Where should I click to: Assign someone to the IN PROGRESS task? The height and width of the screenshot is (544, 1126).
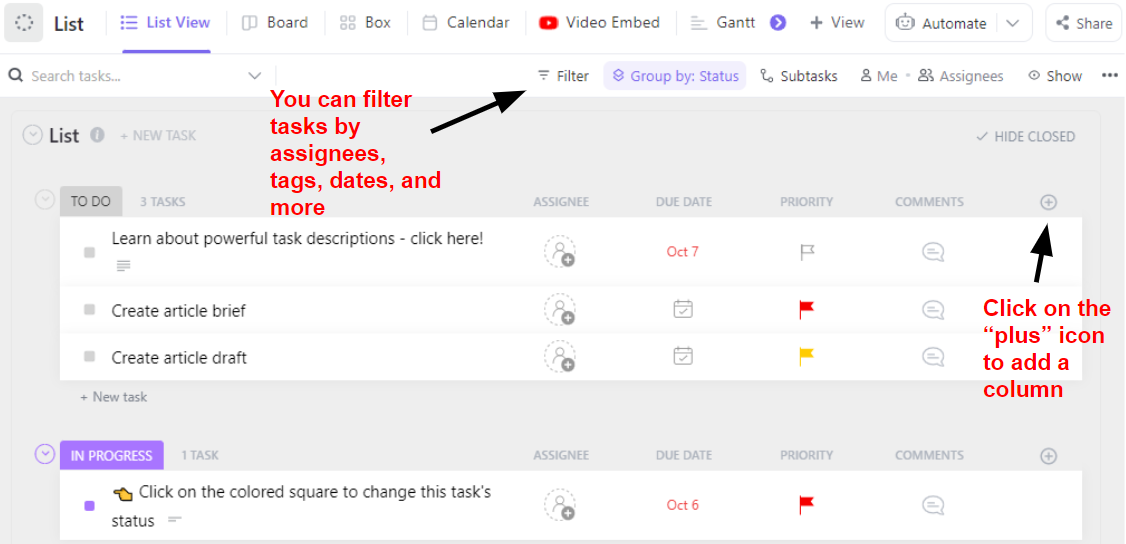click(x=559, y=505)
